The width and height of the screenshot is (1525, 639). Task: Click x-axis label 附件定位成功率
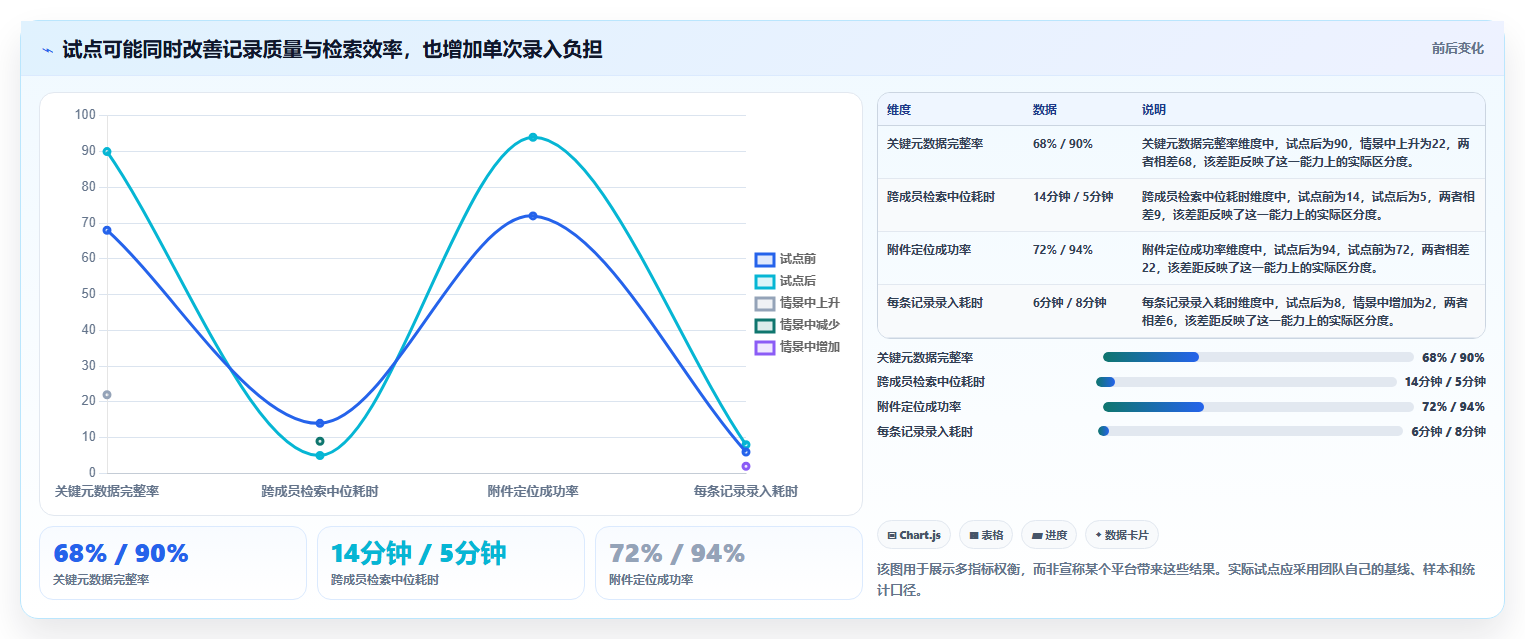[x=533, y=492]
